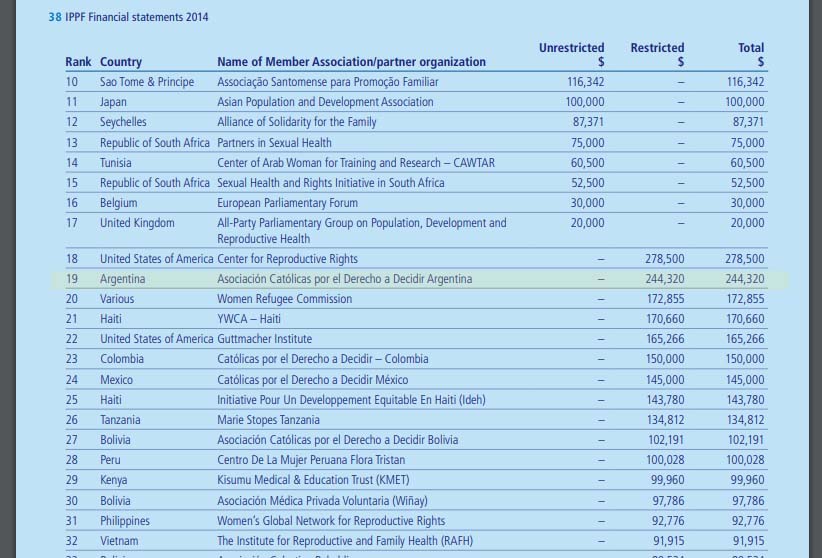Viewport: 822px width, 558px height.
Task: Click "Asian Population and Development Association" text
Action: 325,102
